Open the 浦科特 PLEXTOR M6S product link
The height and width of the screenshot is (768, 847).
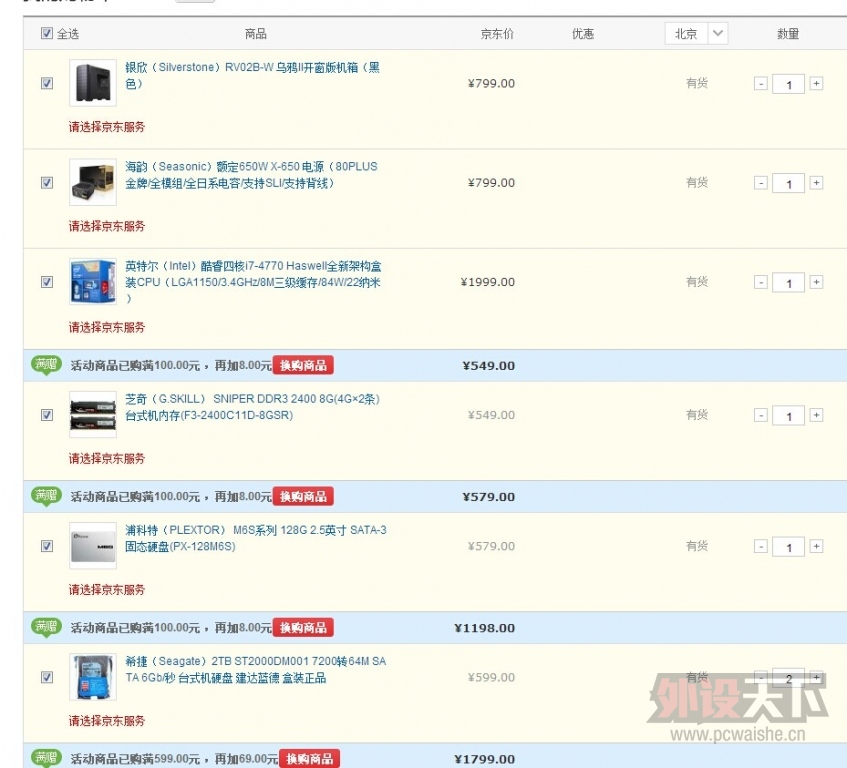click(256, 538)
